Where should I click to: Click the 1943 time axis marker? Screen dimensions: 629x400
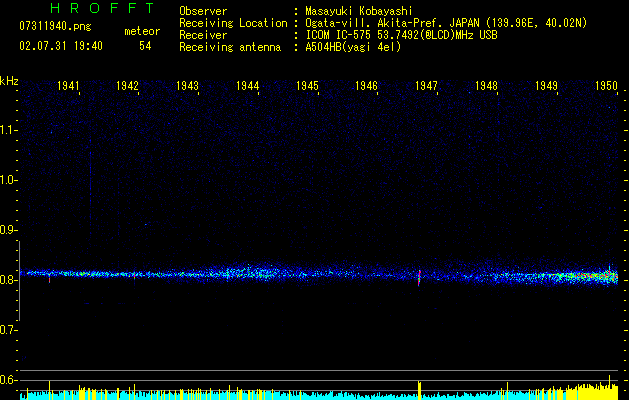point(187,86)
